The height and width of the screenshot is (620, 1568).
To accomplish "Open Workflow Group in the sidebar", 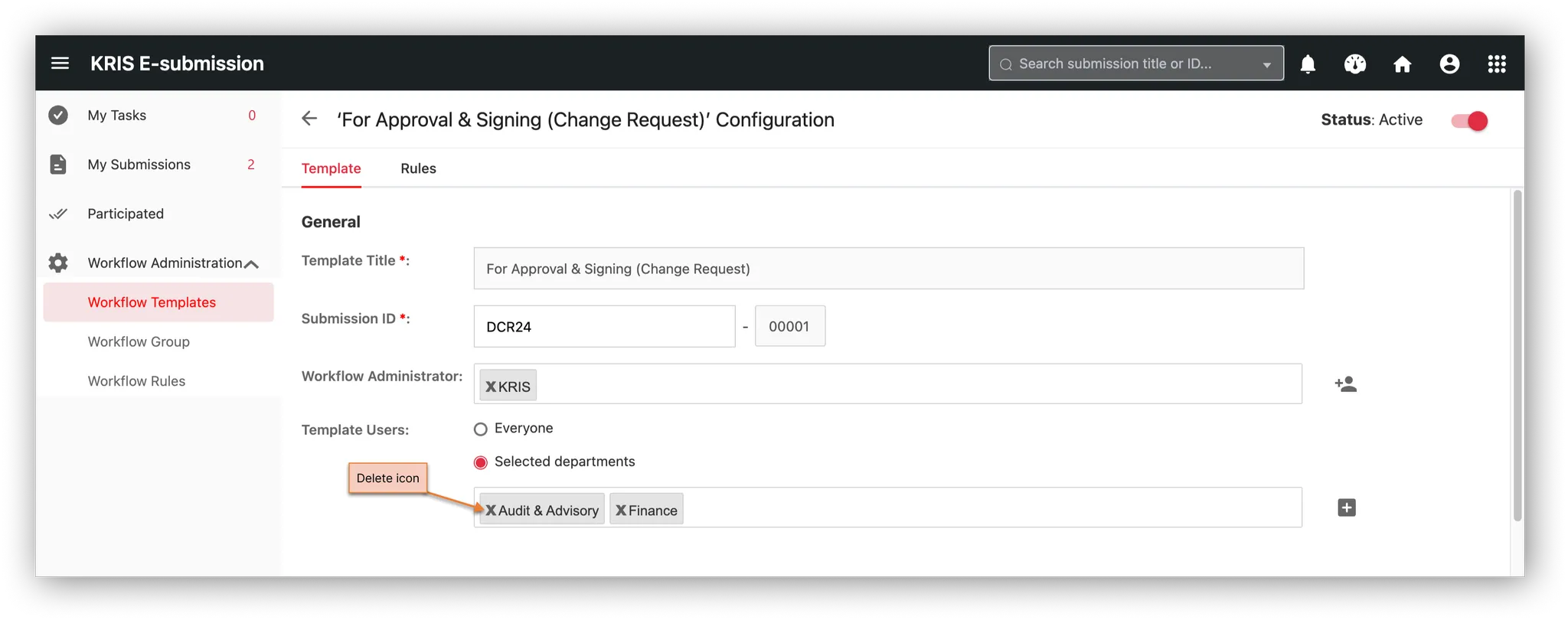I will click(x=139, y=341).
